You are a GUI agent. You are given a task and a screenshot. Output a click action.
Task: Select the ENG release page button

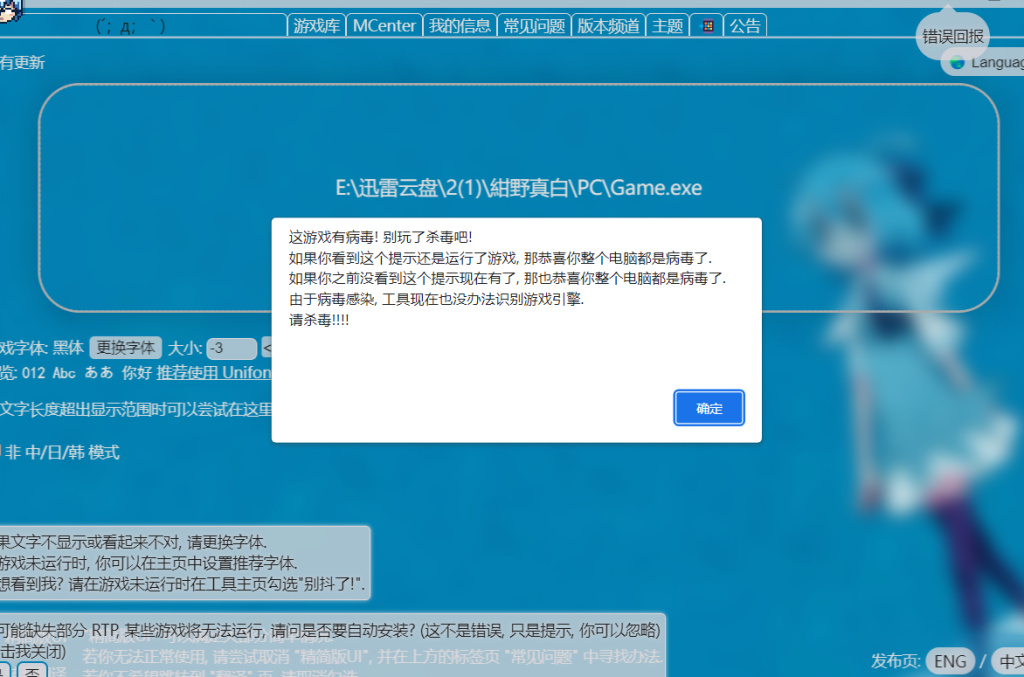pos(950,661)
